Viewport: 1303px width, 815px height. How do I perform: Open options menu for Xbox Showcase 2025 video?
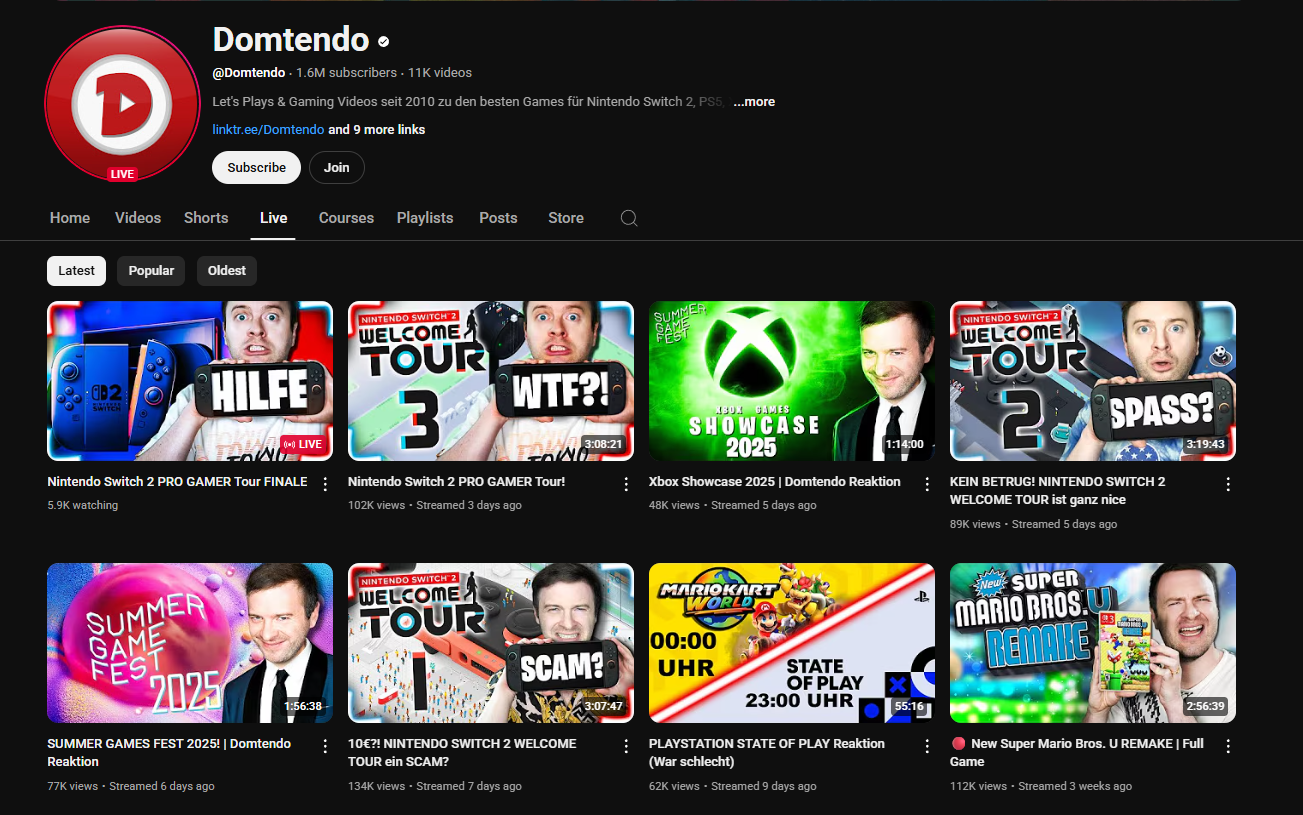[927, 484]
